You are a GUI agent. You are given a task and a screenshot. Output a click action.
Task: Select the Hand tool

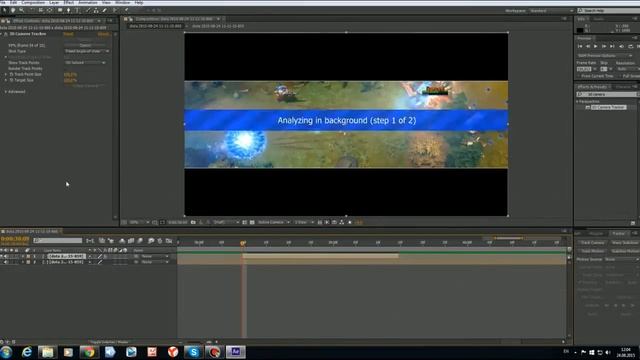pyautogui.click(x=13, y=10)
